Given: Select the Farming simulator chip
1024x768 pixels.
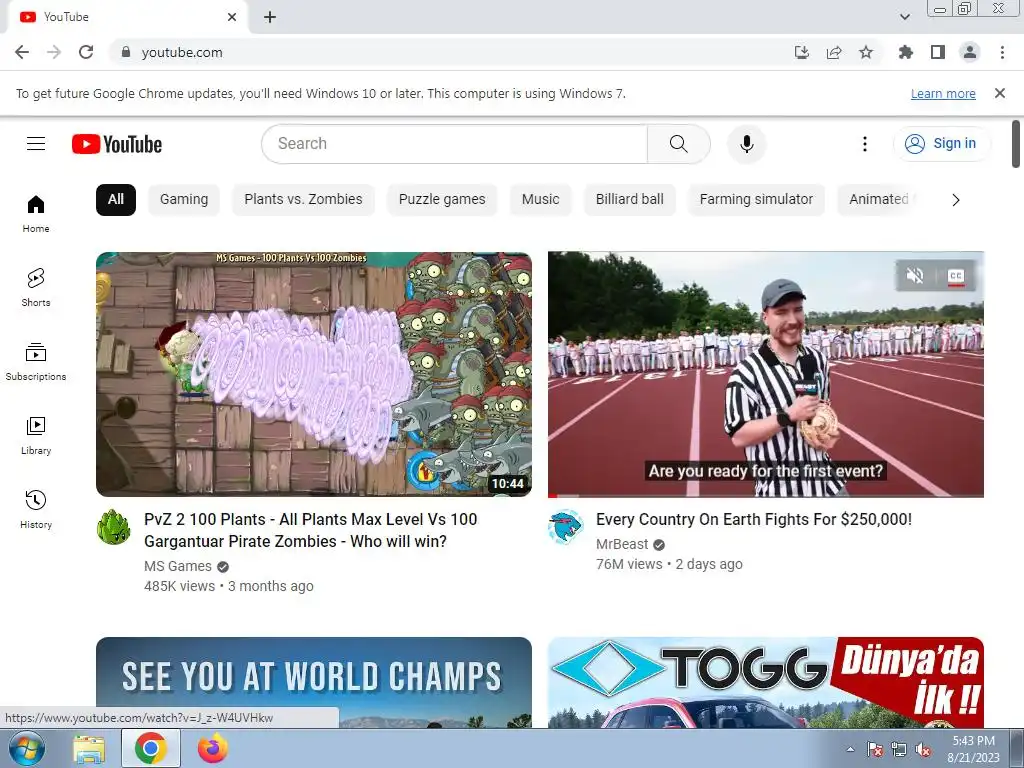Looking at the screenshot, I should [756, 199].
